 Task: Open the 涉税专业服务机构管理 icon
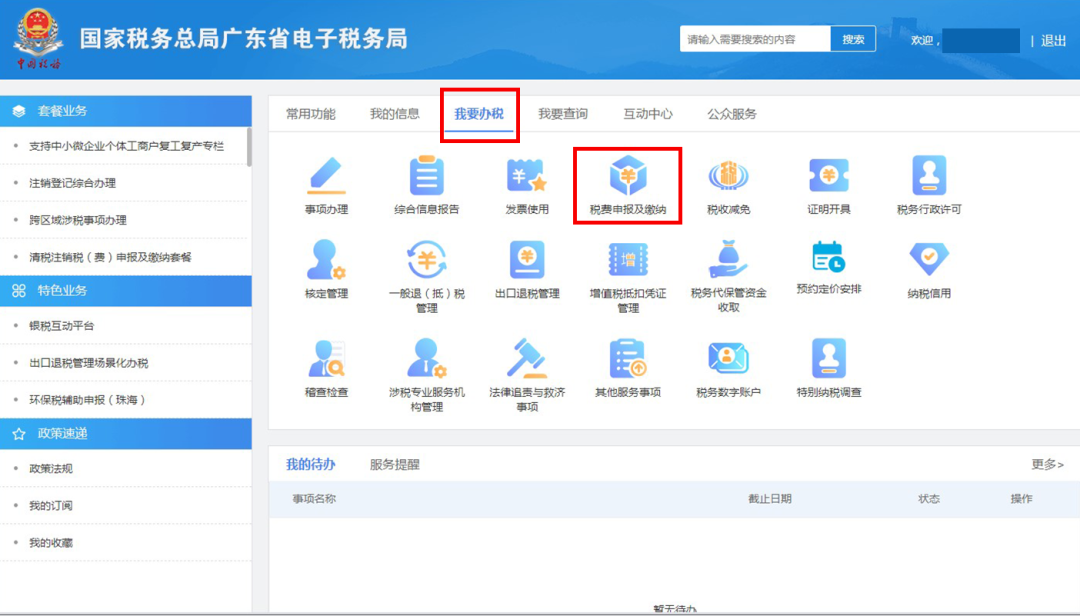426,358
